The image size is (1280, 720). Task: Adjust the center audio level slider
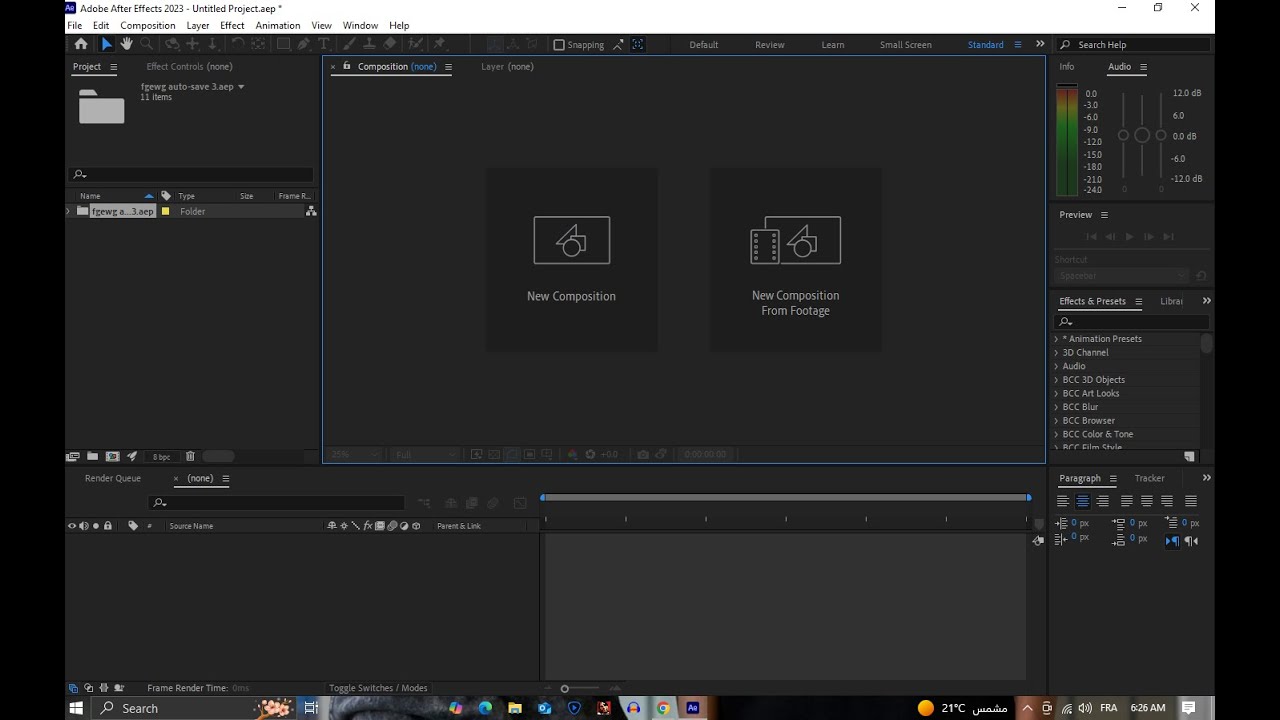point(1142,135)
